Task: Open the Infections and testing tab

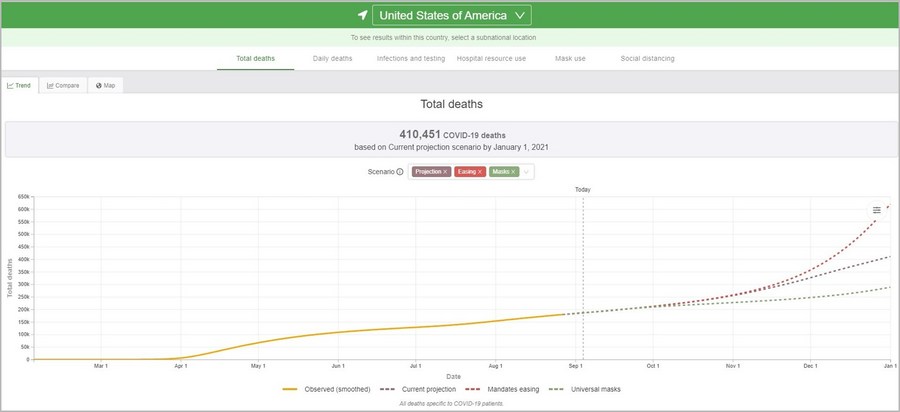Action: tap(410, 58)
